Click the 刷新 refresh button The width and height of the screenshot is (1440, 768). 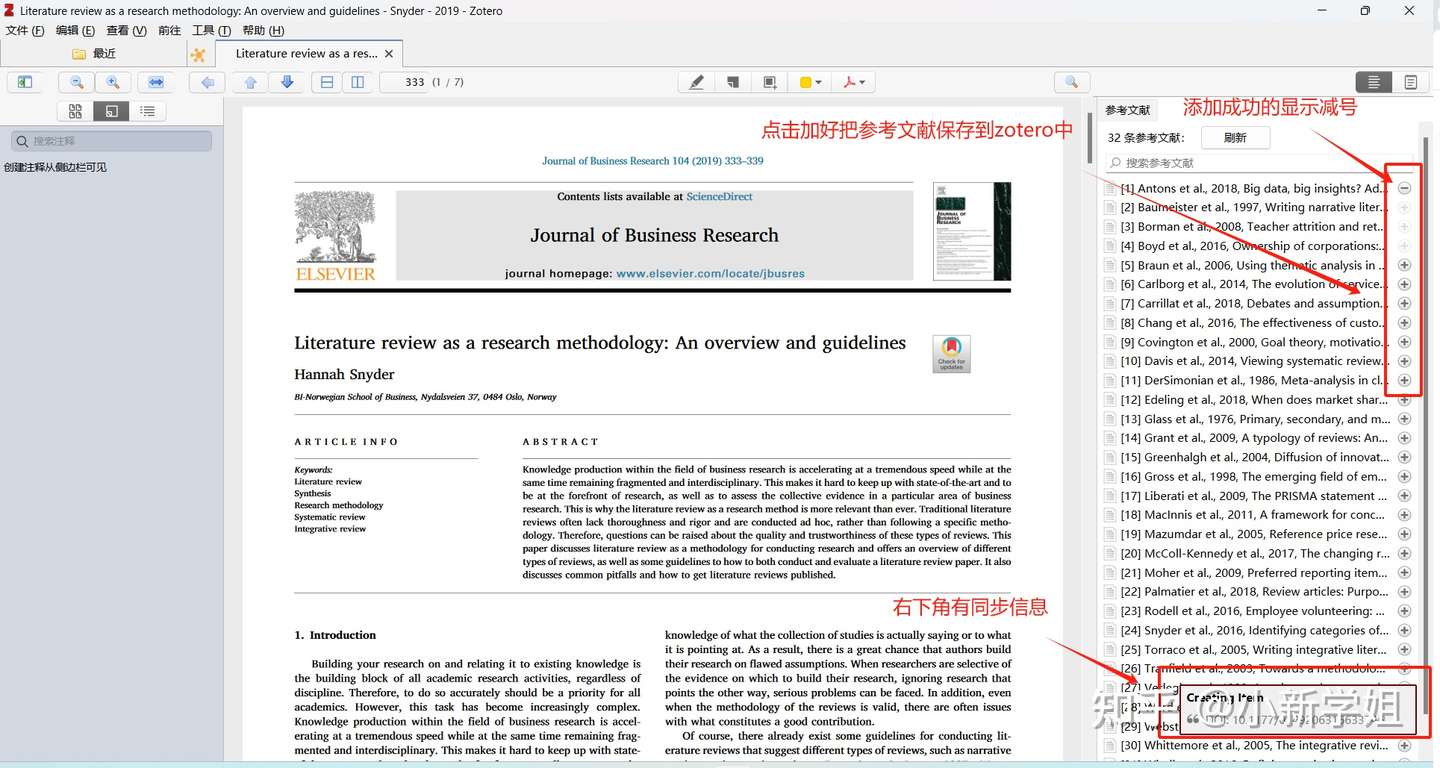tap(1235, 138)
